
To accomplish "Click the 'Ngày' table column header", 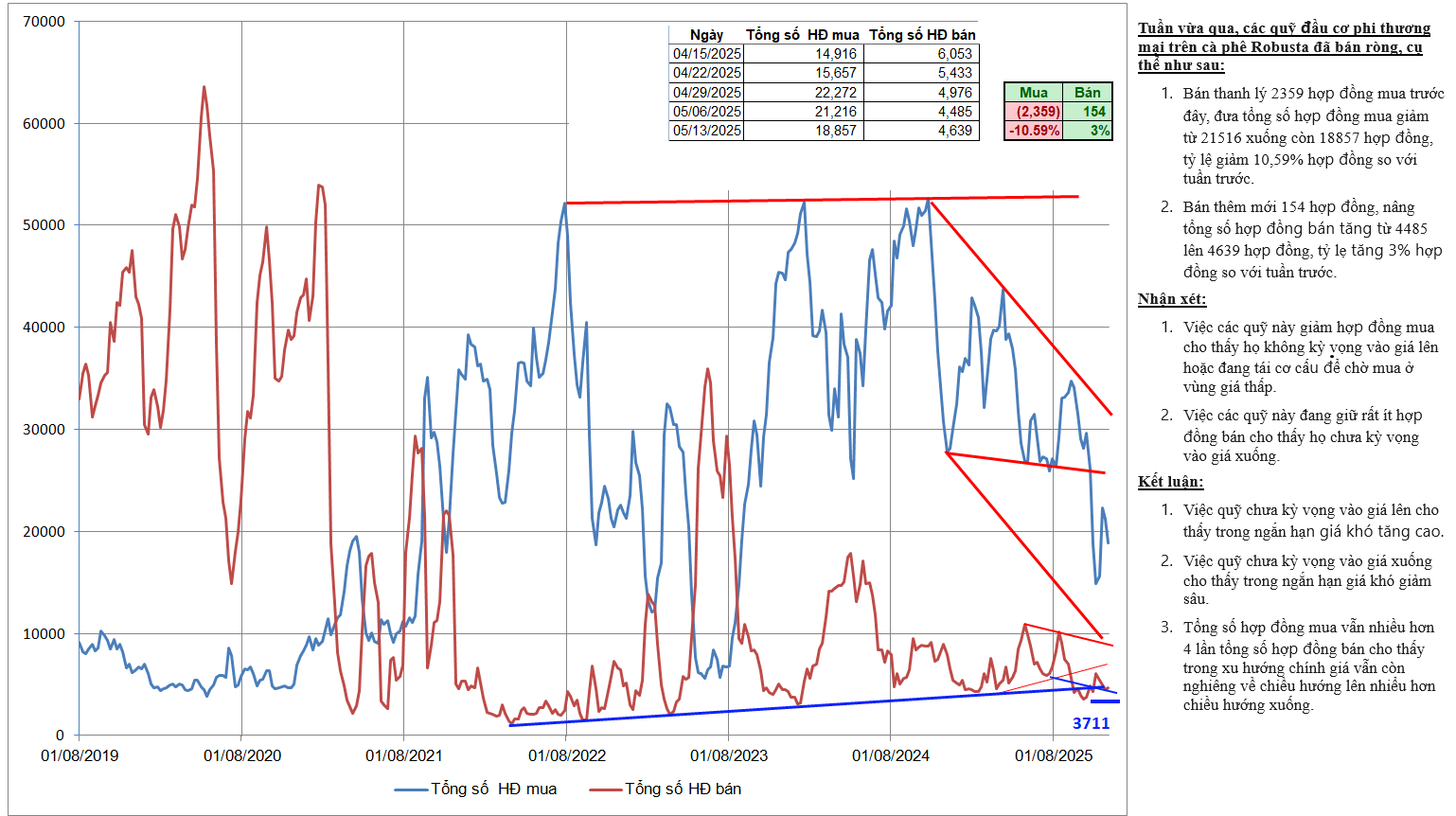I will [706, 35].
